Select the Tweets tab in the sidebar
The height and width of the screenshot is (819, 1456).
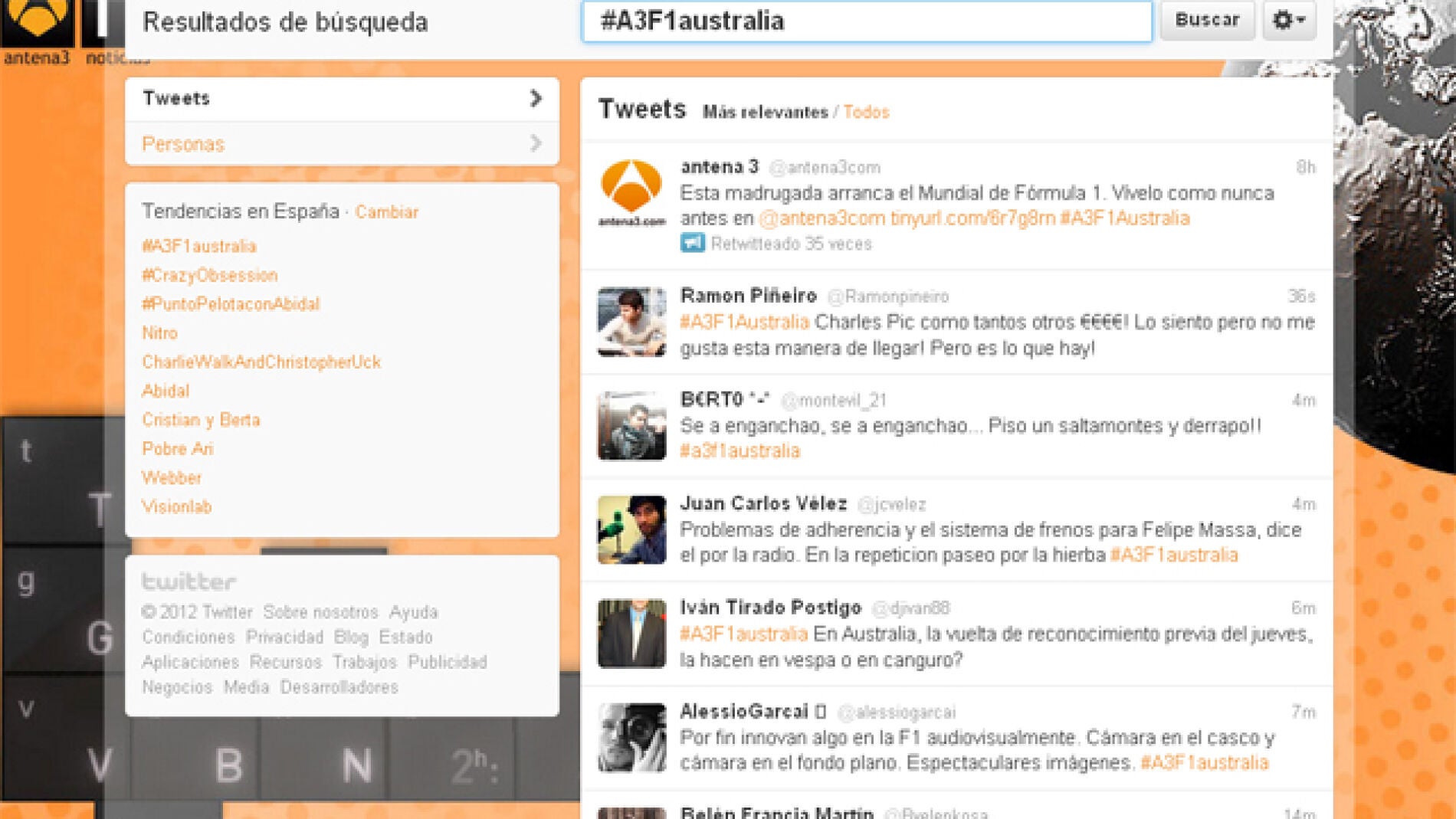(175, 98)
